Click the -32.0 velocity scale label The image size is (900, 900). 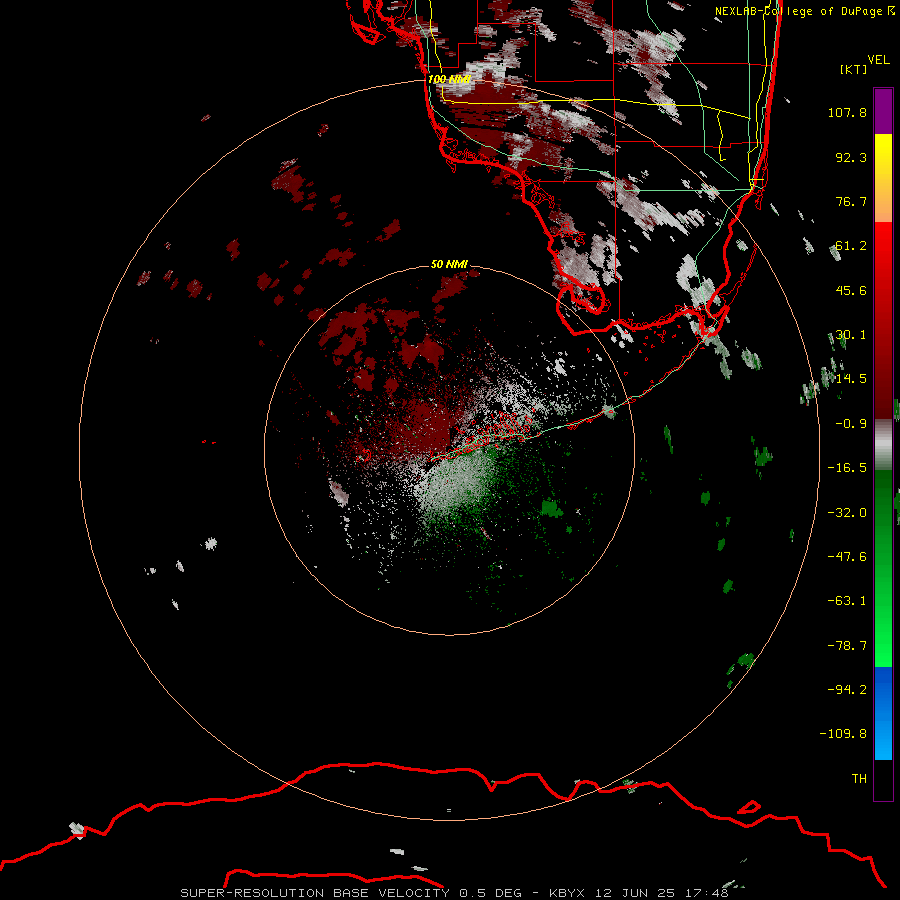point(847,513)
